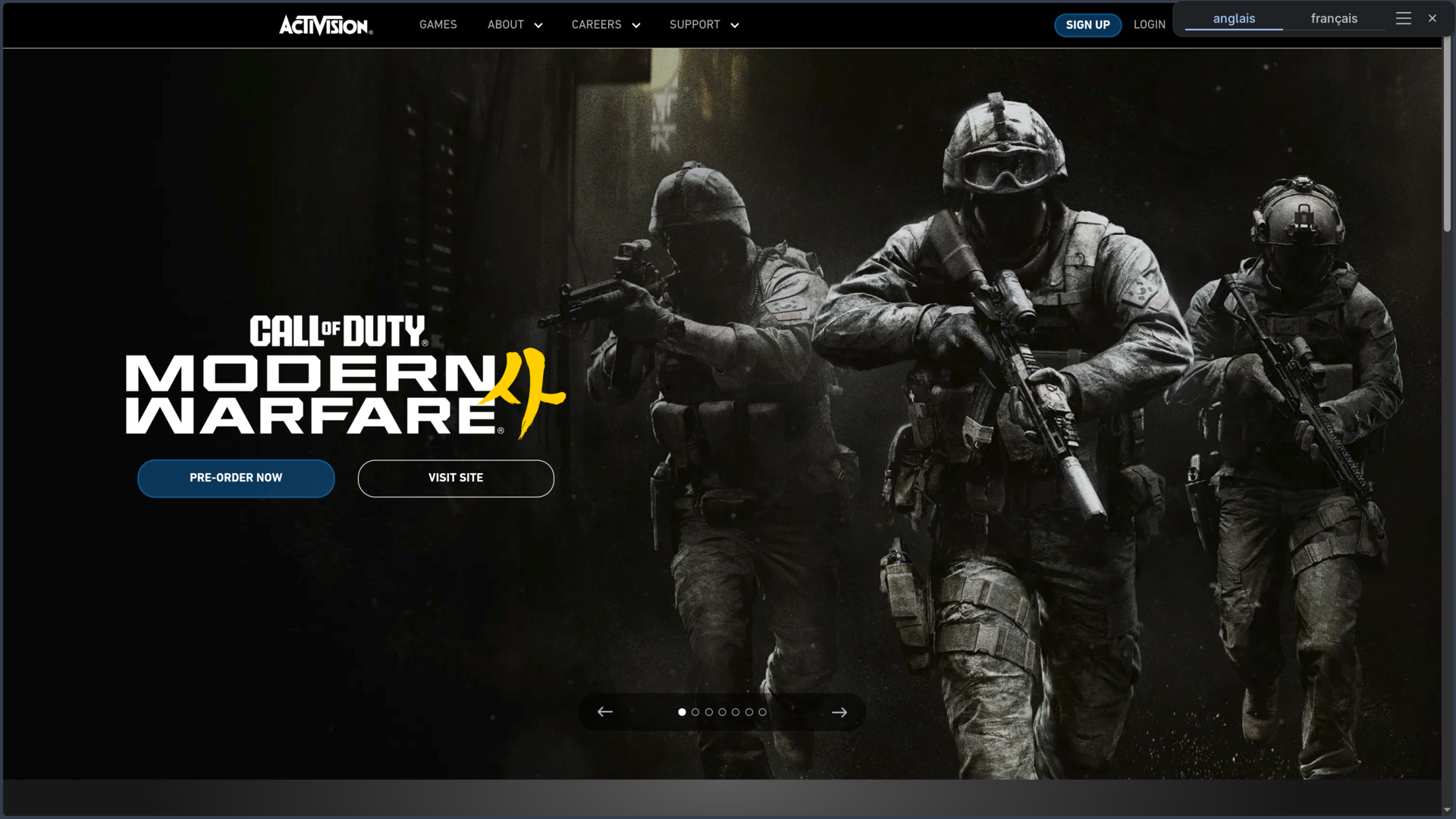Open the ABOUT menu

pos(506,24)
